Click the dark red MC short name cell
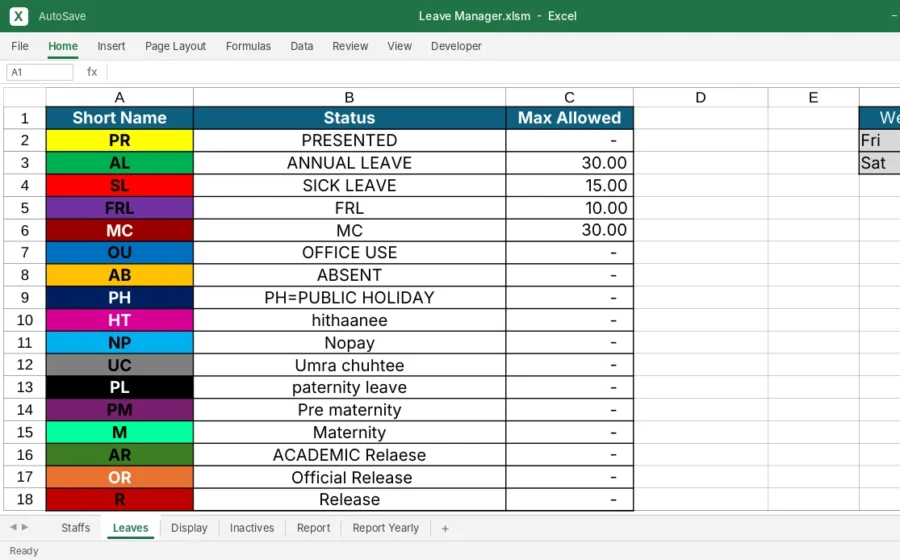Viewport: 900px width, 560px height. 119,230
